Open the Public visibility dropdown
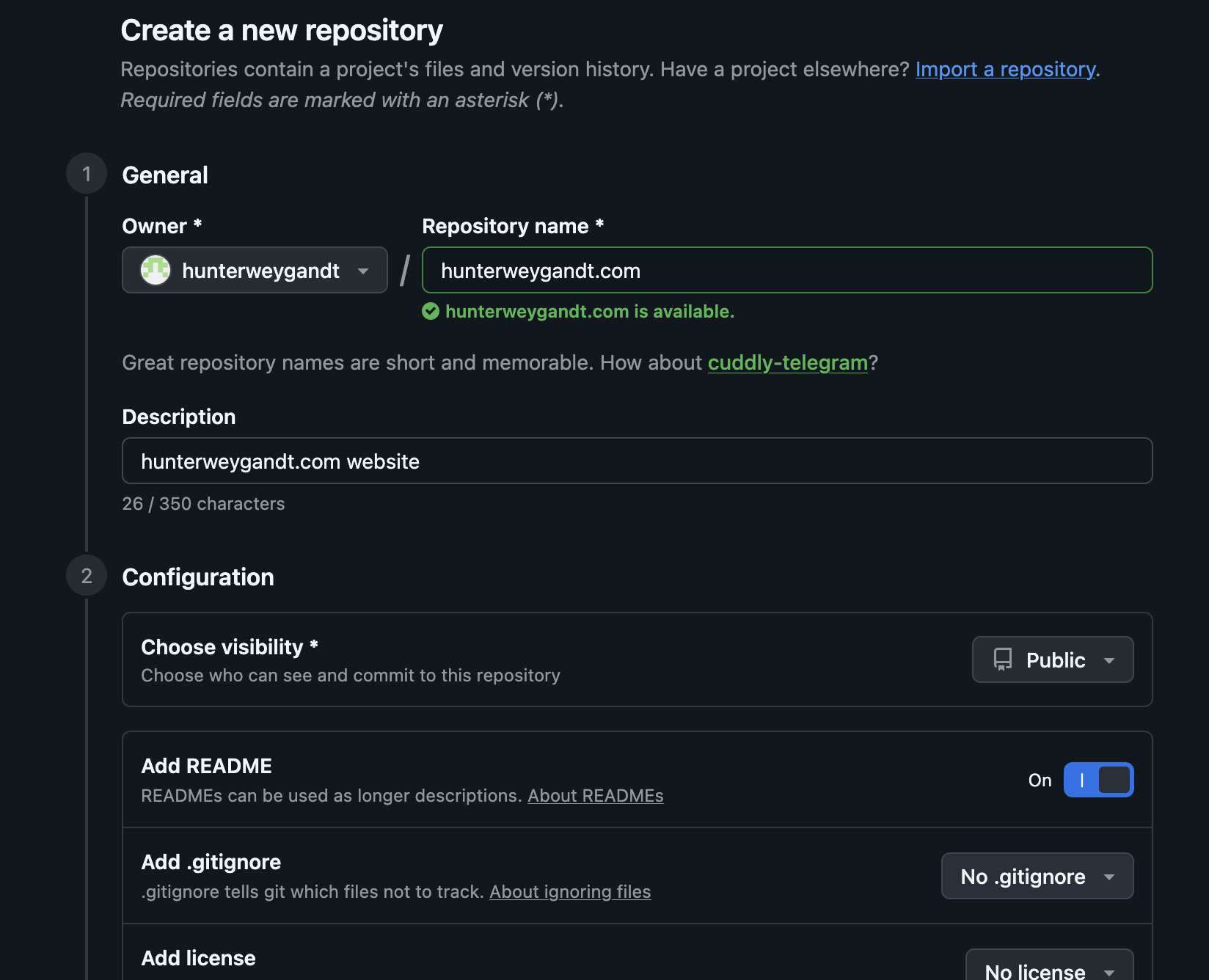The width and height of the screenshot is (1209, 980). point(1053,659)
